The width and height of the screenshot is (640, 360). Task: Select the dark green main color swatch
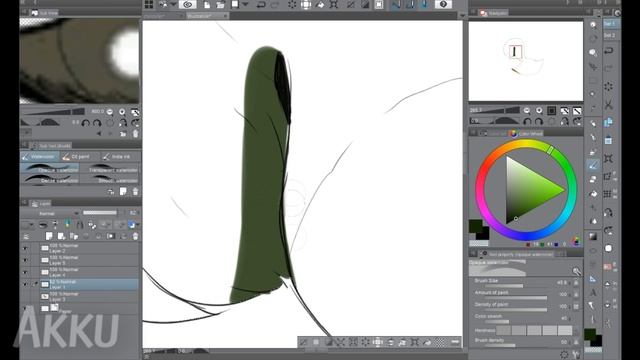coord(475,226)
